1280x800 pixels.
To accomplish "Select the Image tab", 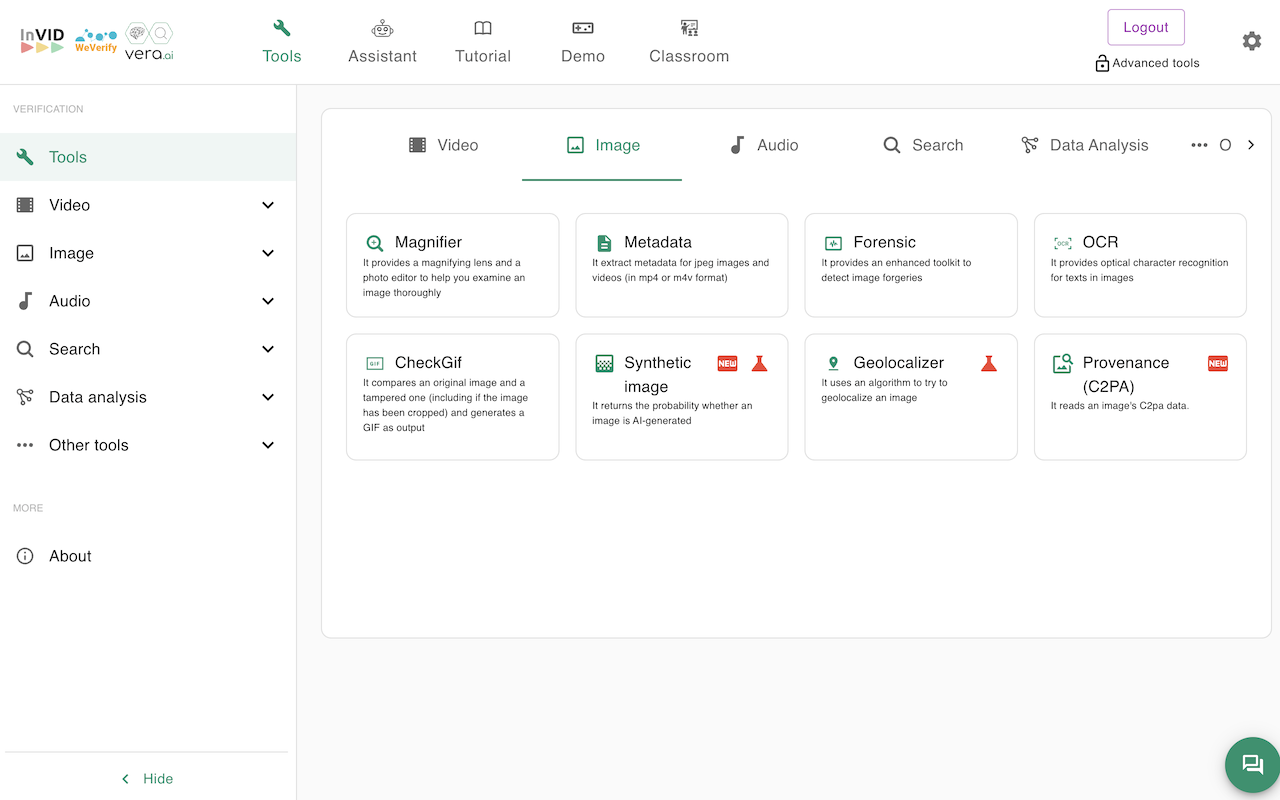I will (x=602, y=145).
